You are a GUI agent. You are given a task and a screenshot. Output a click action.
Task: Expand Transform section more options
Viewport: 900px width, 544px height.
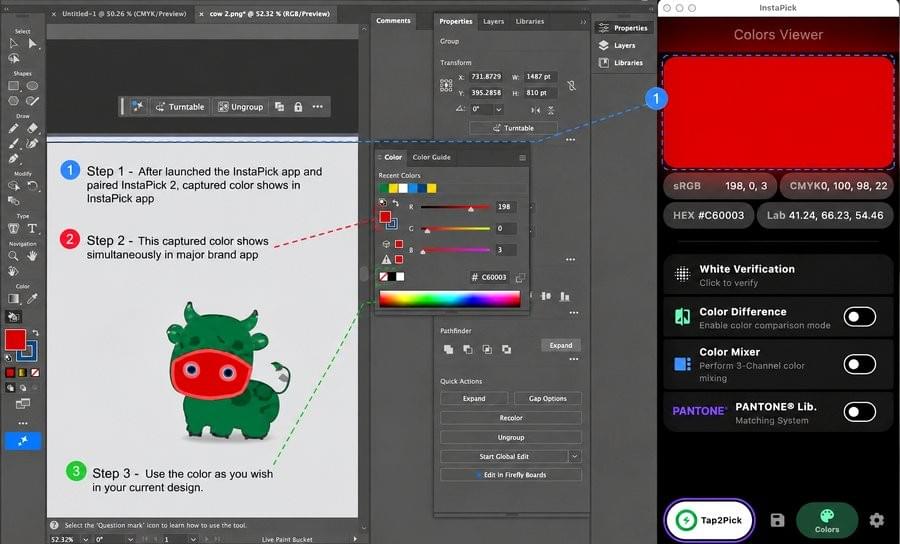(x=570, y=139)
